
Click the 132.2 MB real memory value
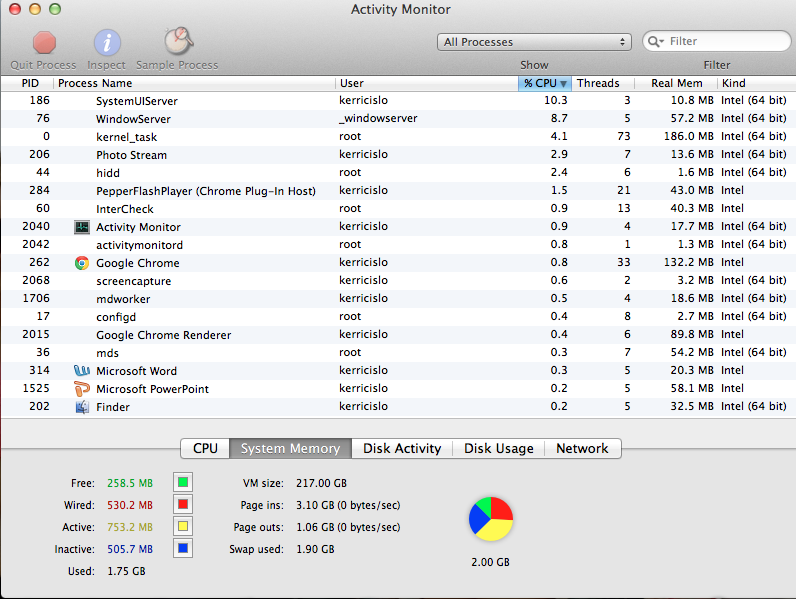(x=688, y=262)
